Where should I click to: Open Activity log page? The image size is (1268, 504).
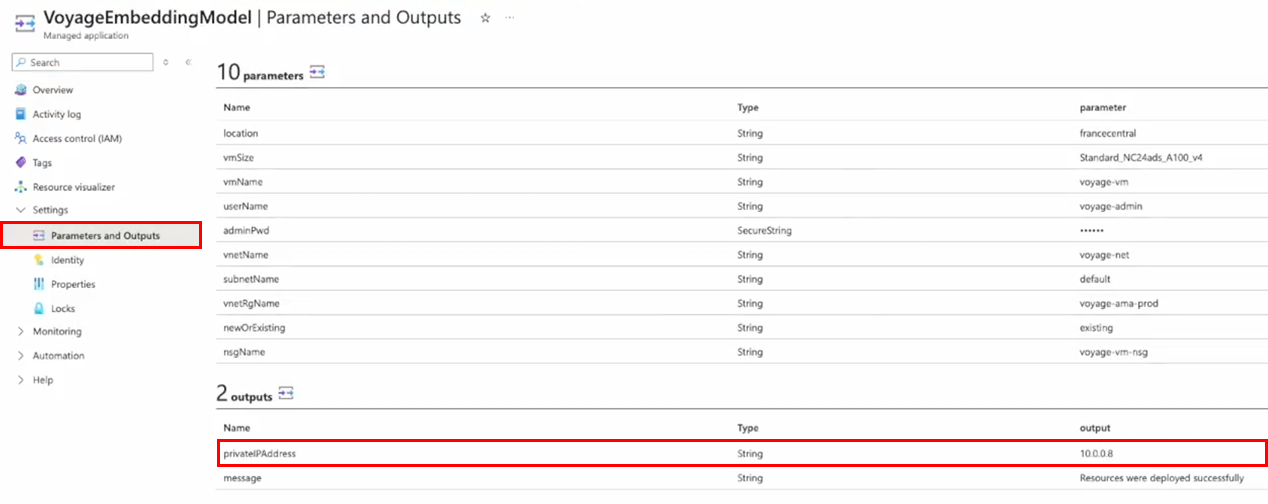point(57,114)
